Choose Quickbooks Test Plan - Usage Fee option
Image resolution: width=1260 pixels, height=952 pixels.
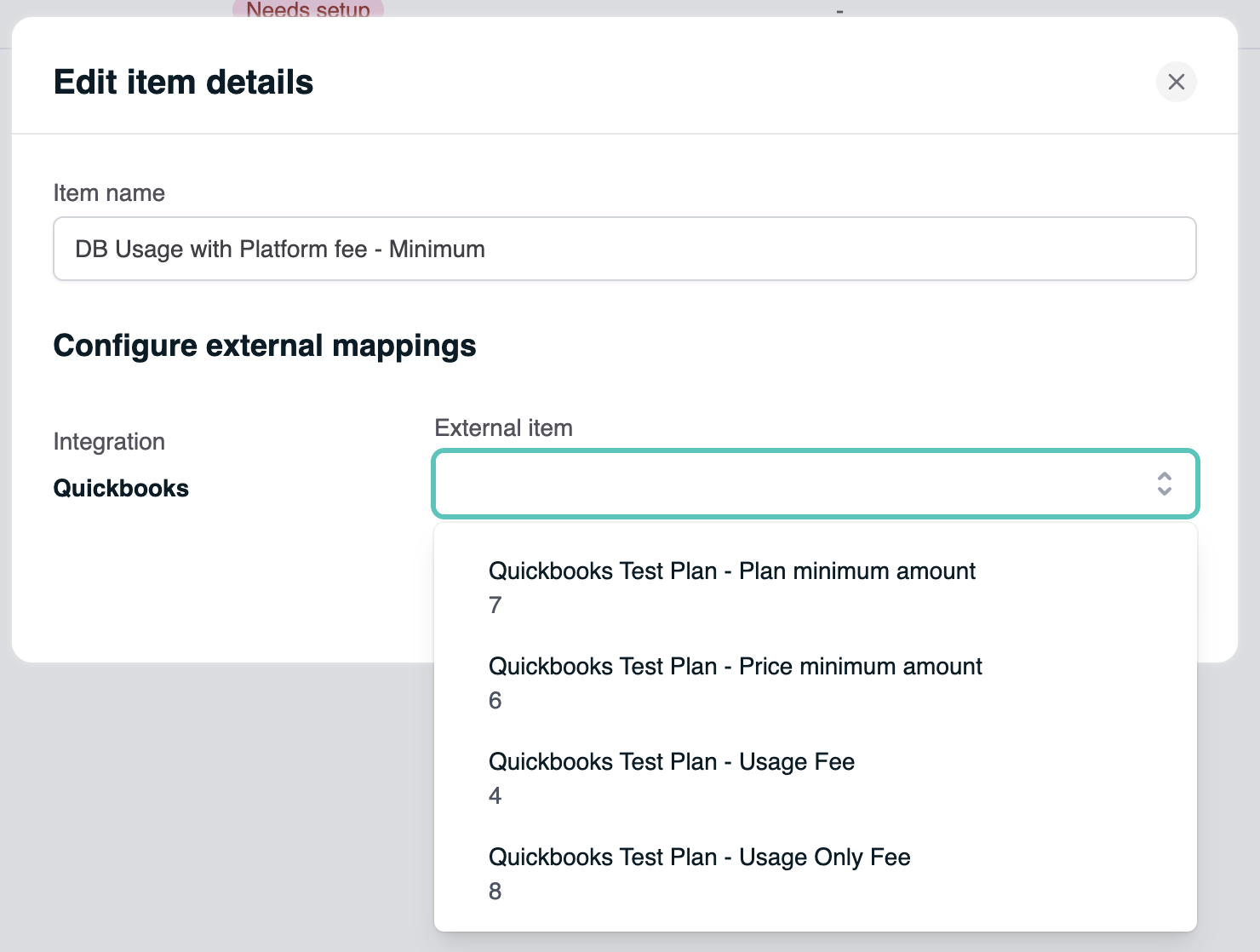tap(816, 778)
